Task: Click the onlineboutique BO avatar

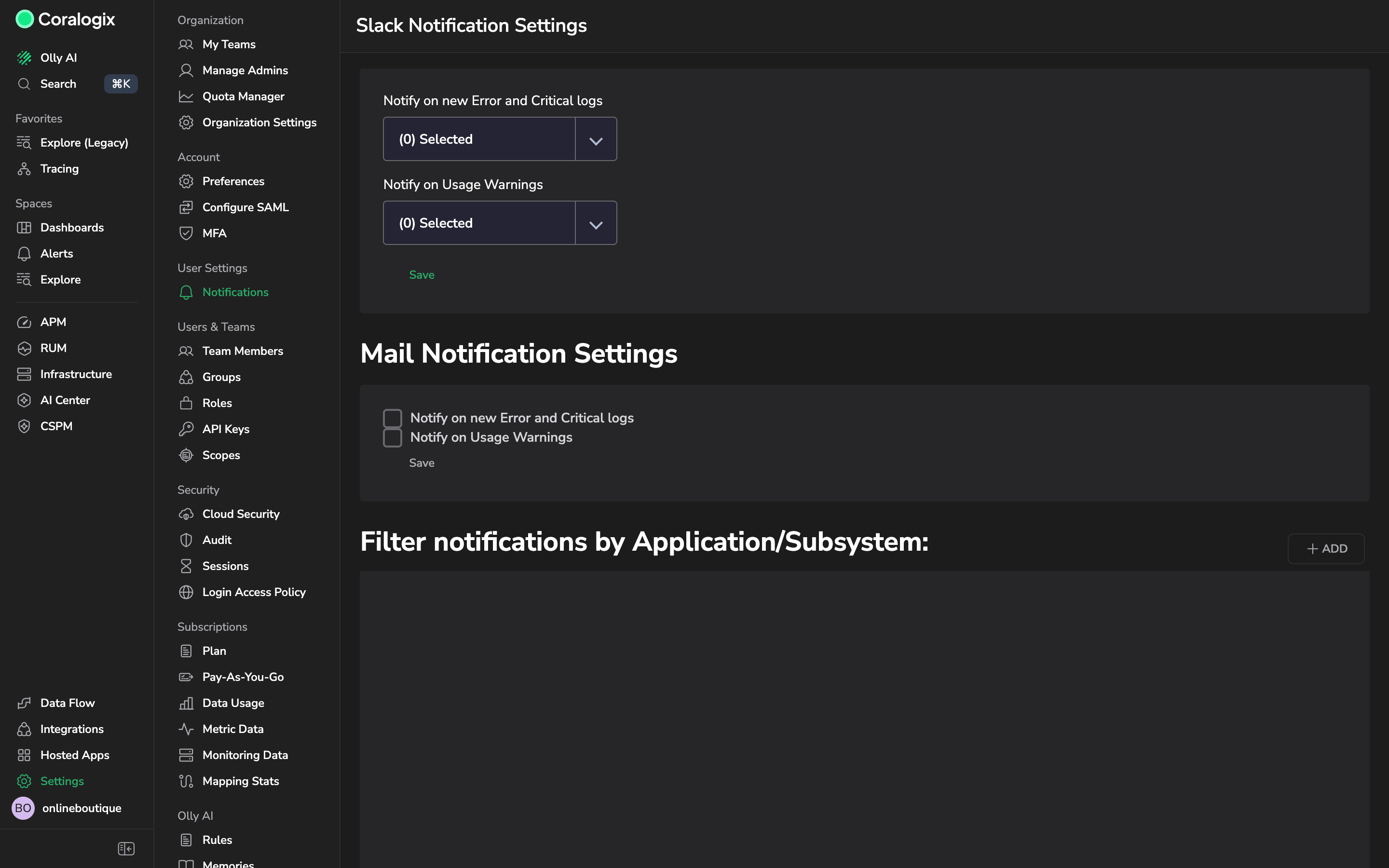Action: (x=23, y=808)
